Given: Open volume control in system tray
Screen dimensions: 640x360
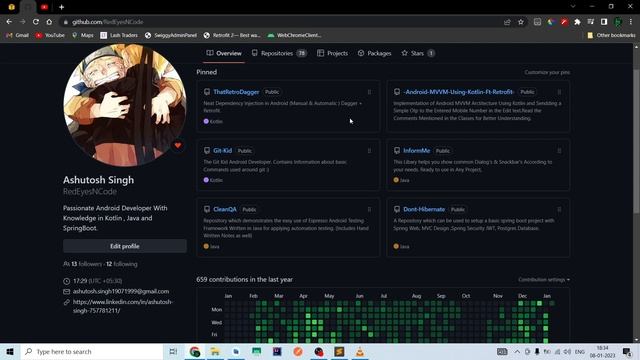Looking at the screenshot, I should 567,351.
